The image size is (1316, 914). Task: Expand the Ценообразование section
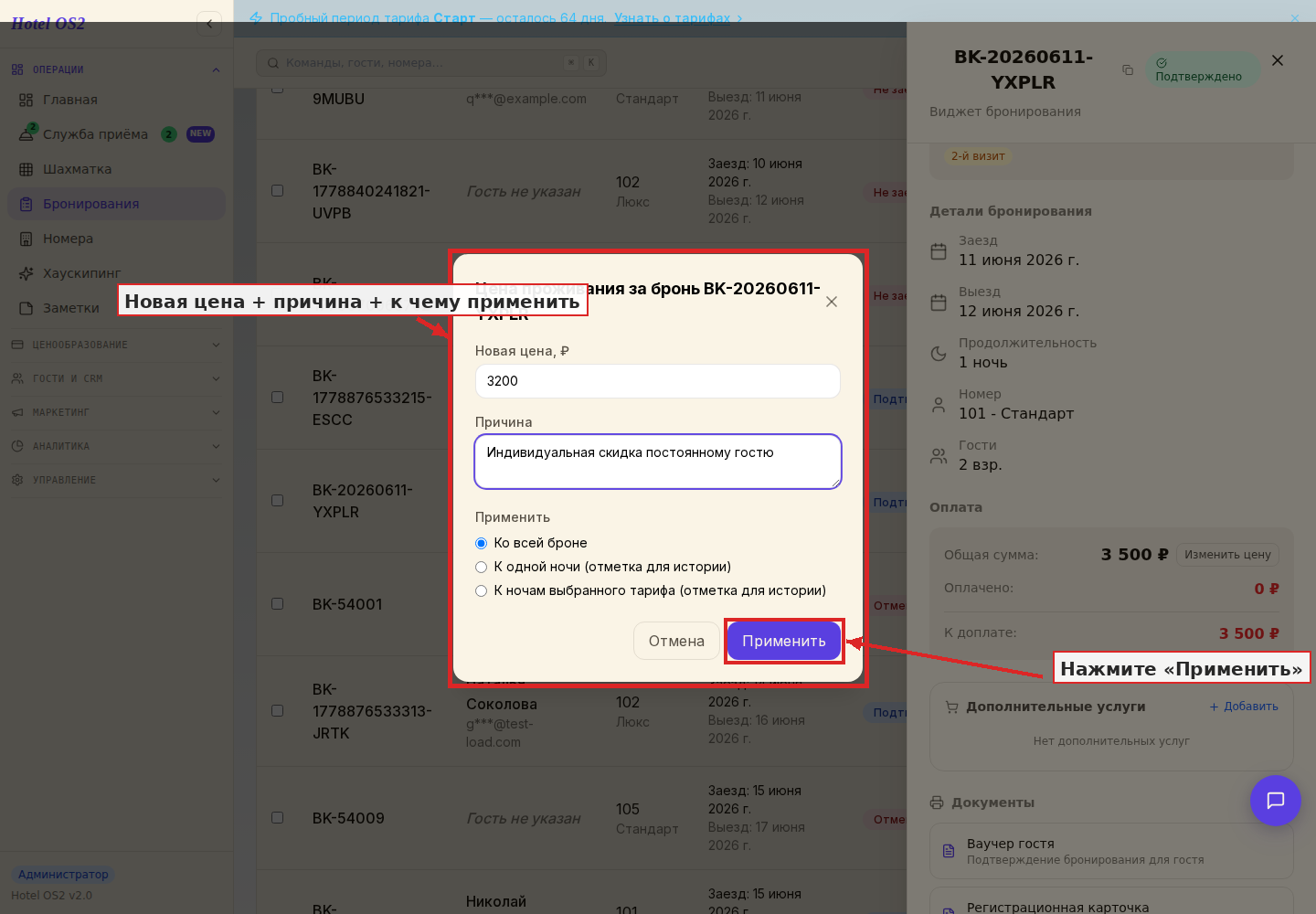[216, 345]
